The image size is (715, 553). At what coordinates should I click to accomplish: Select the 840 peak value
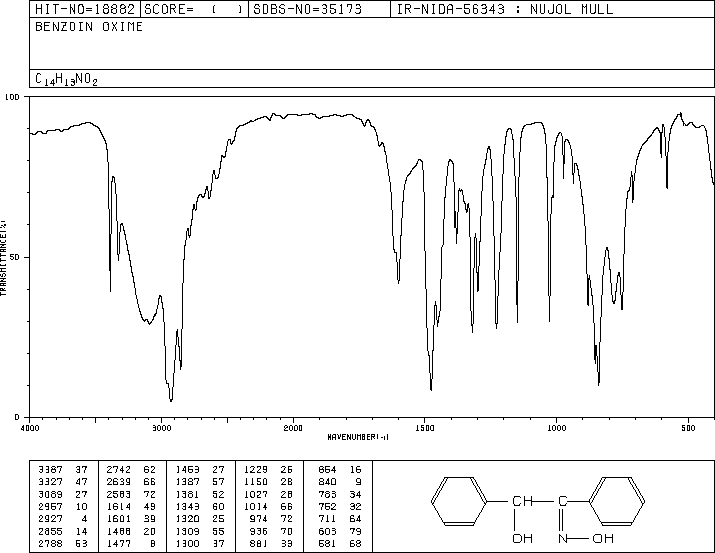click(327, 482)
